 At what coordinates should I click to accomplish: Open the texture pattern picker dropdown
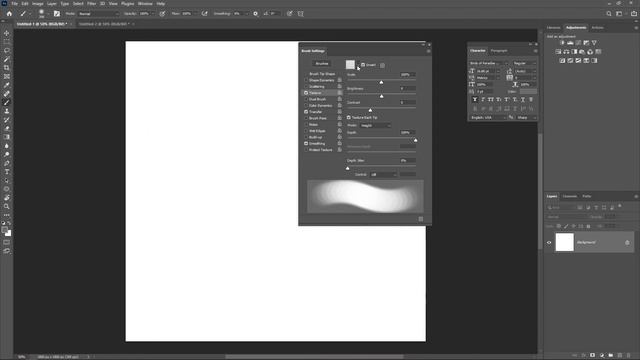357,65
